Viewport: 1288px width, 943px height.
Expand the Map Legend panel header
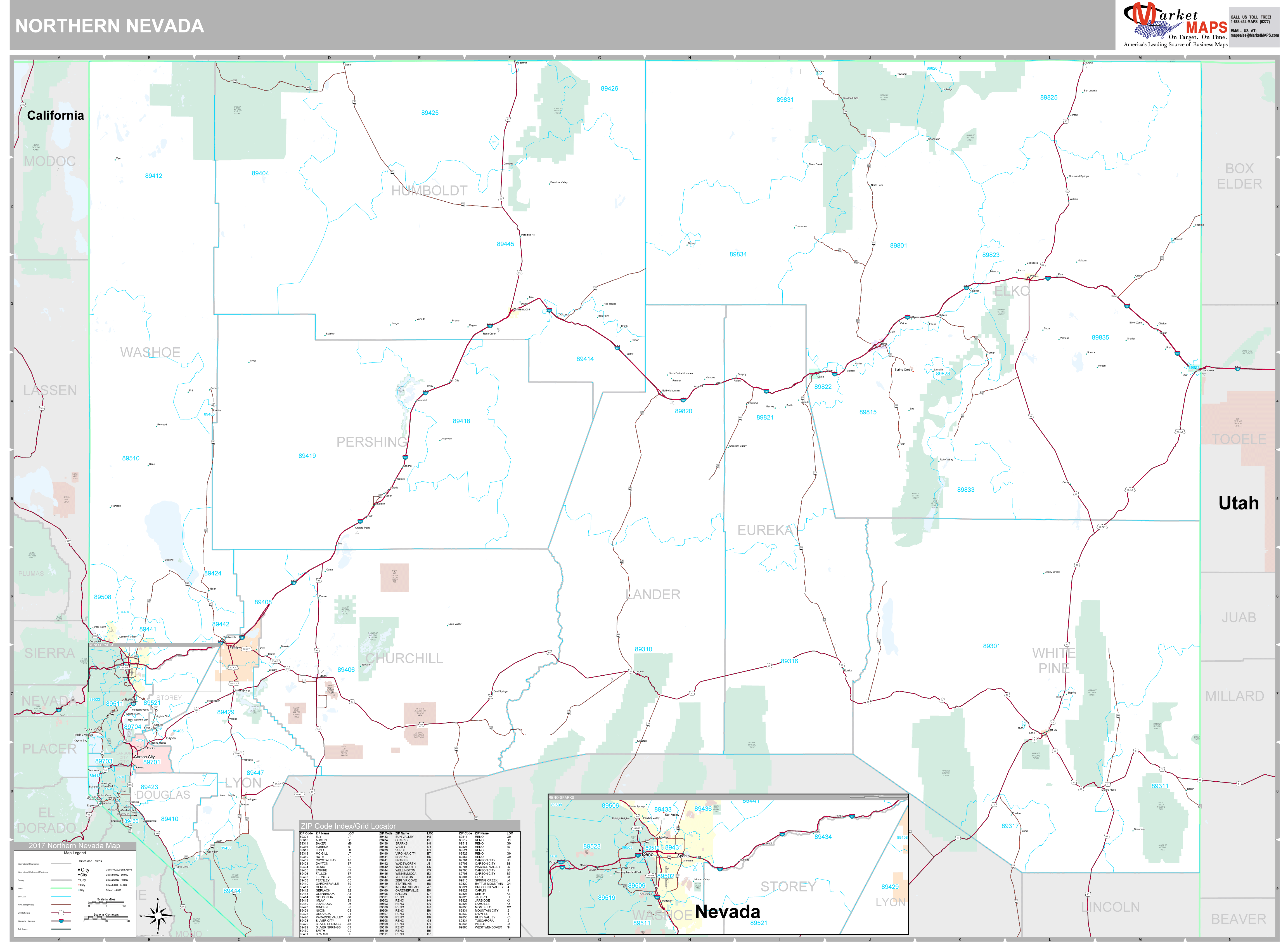[75, 853]
